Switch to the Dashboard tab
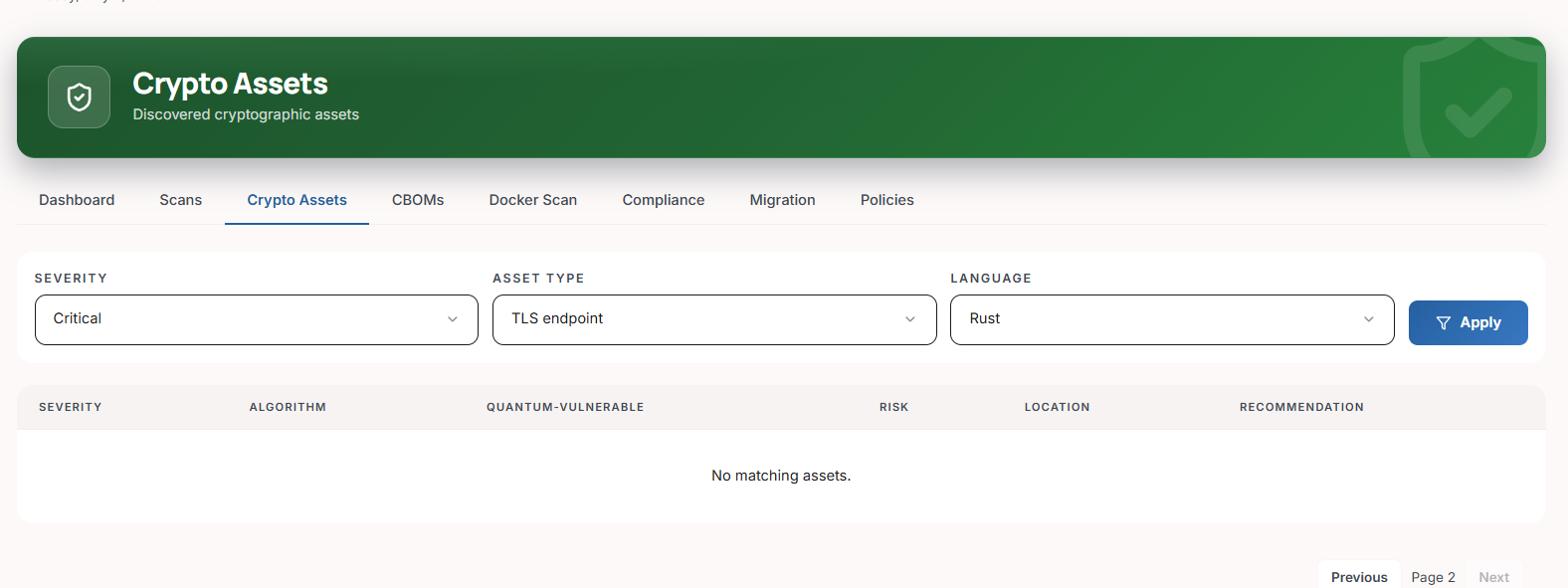The height and width of the screenshot is (588, 1568). pyautogui.click(x=77, y=200)
